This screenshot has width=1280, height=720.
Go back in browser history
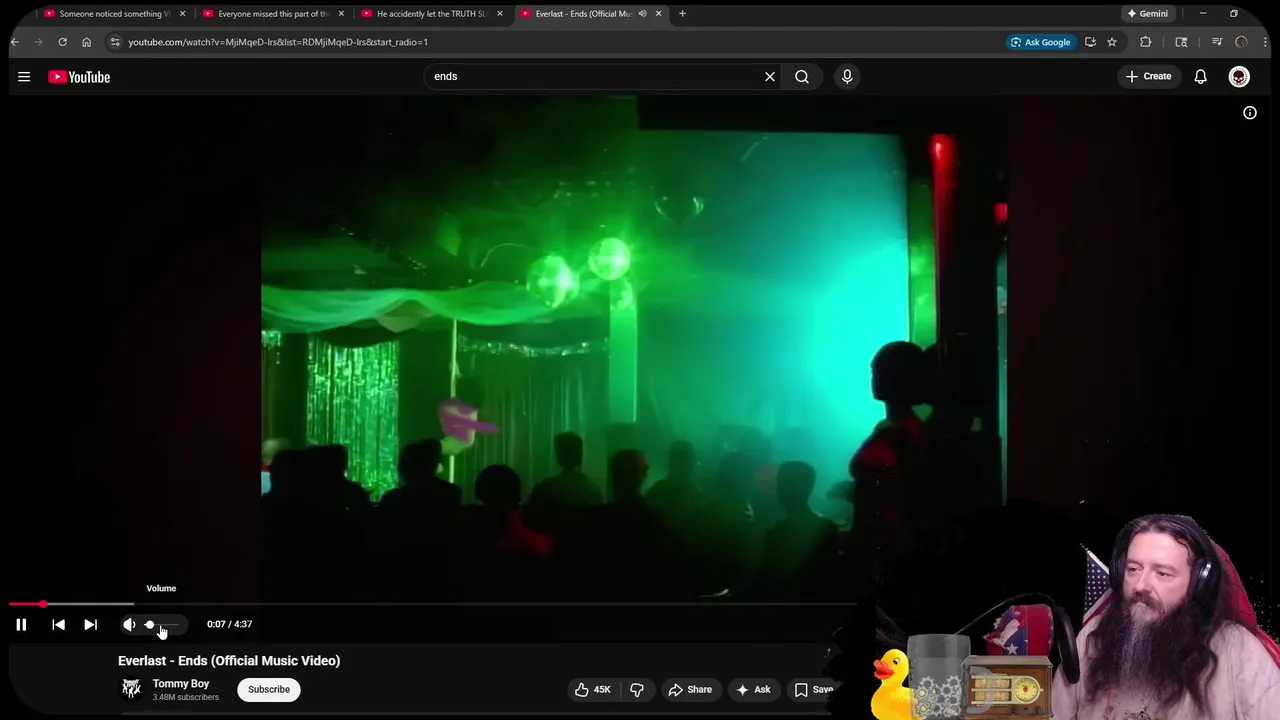coord(15,42)
